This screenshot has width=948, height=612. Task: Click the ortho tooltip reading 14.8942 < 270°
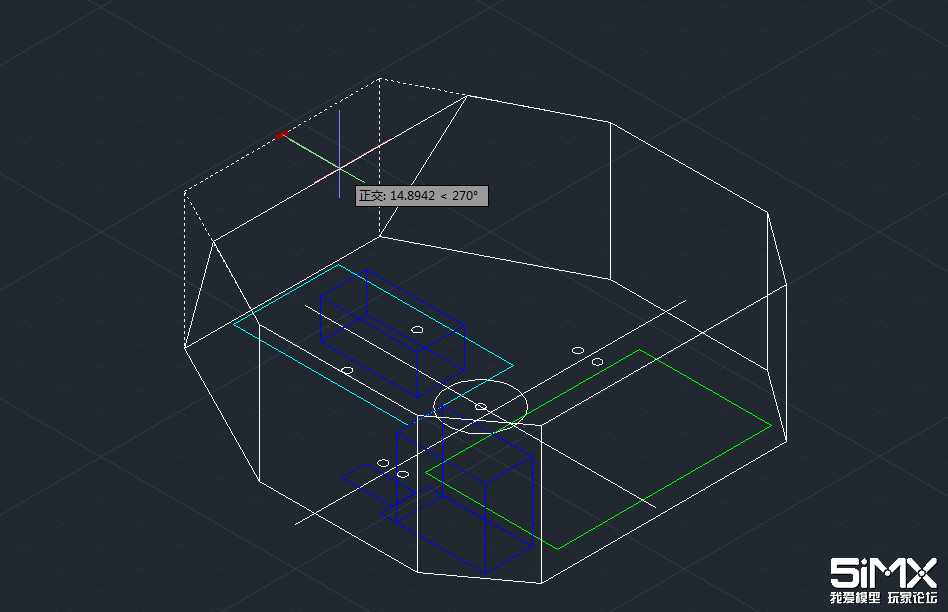tap(421, 195)
